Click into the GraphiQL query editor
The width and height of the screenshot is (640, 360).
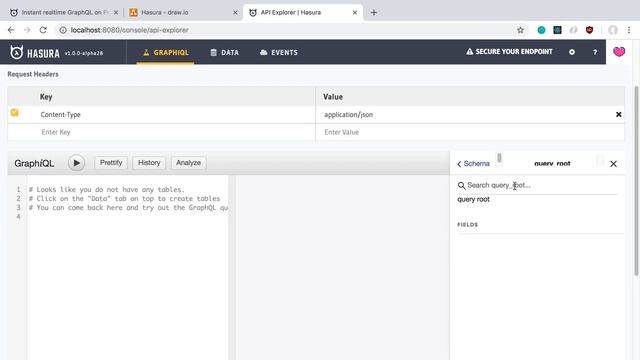[x=128, y=268]
